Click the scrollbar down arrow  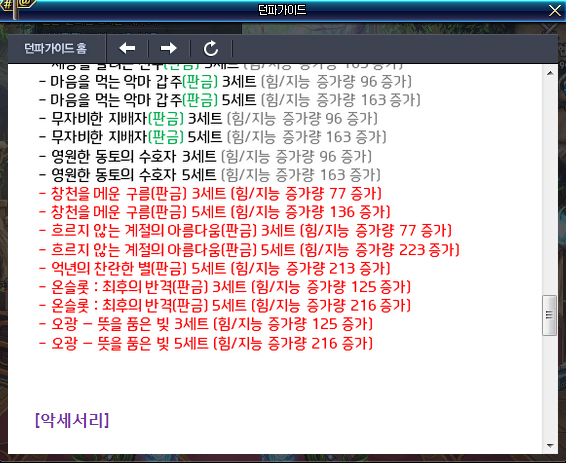click(x=550, y=445)
